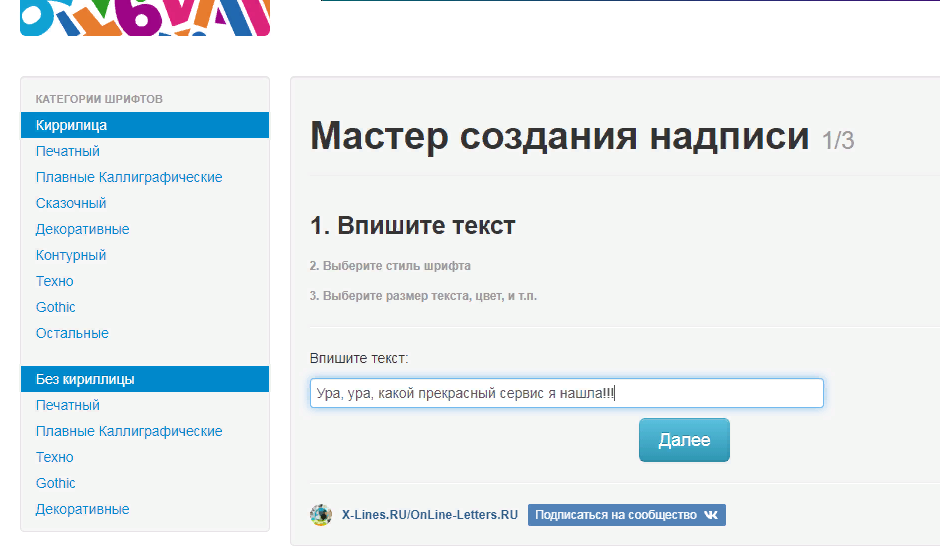
Task: Open Плавные Каллиграфические under Без кириллицы
Action: [129, 432]
